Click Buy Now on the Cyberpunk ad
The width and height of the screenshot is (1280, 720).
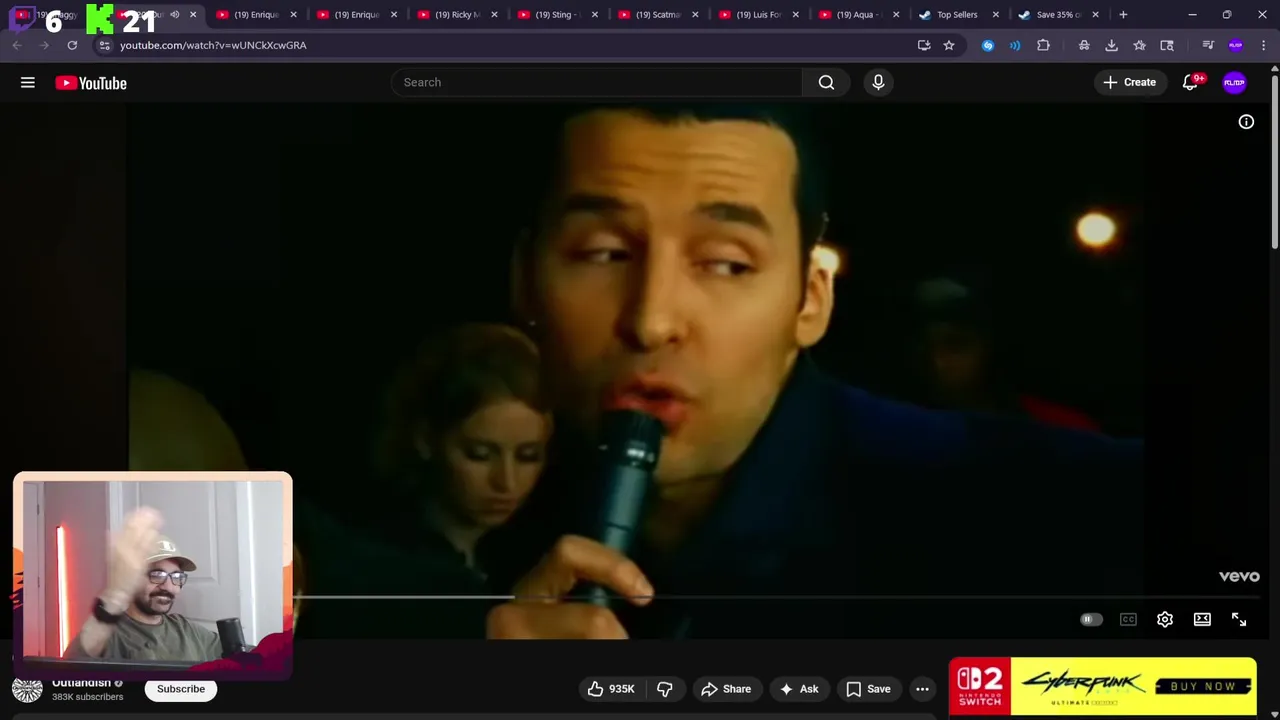(x=1203, y=687)
